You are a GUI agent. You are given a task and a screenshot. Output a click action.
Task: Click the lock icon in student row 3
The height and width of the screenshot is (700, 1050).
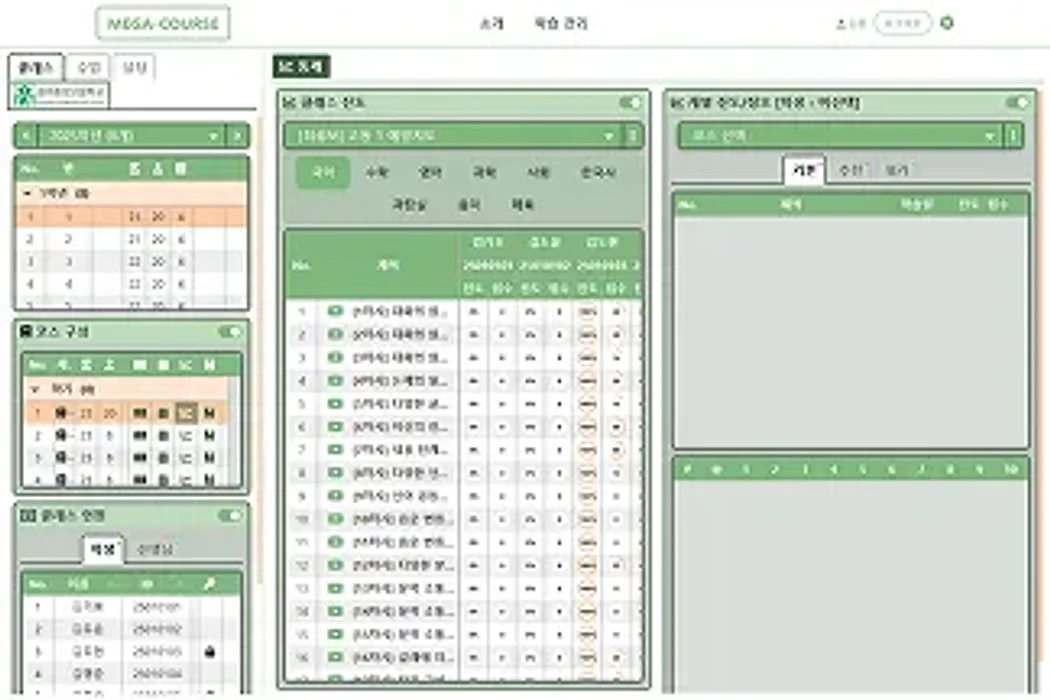tap(210, 651)
